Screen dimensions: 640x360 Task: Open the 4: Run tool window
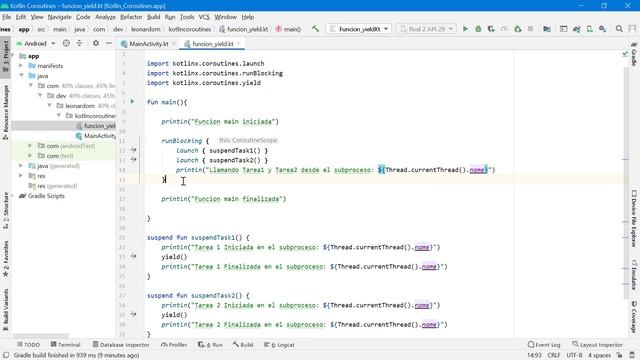click(210, 344)
